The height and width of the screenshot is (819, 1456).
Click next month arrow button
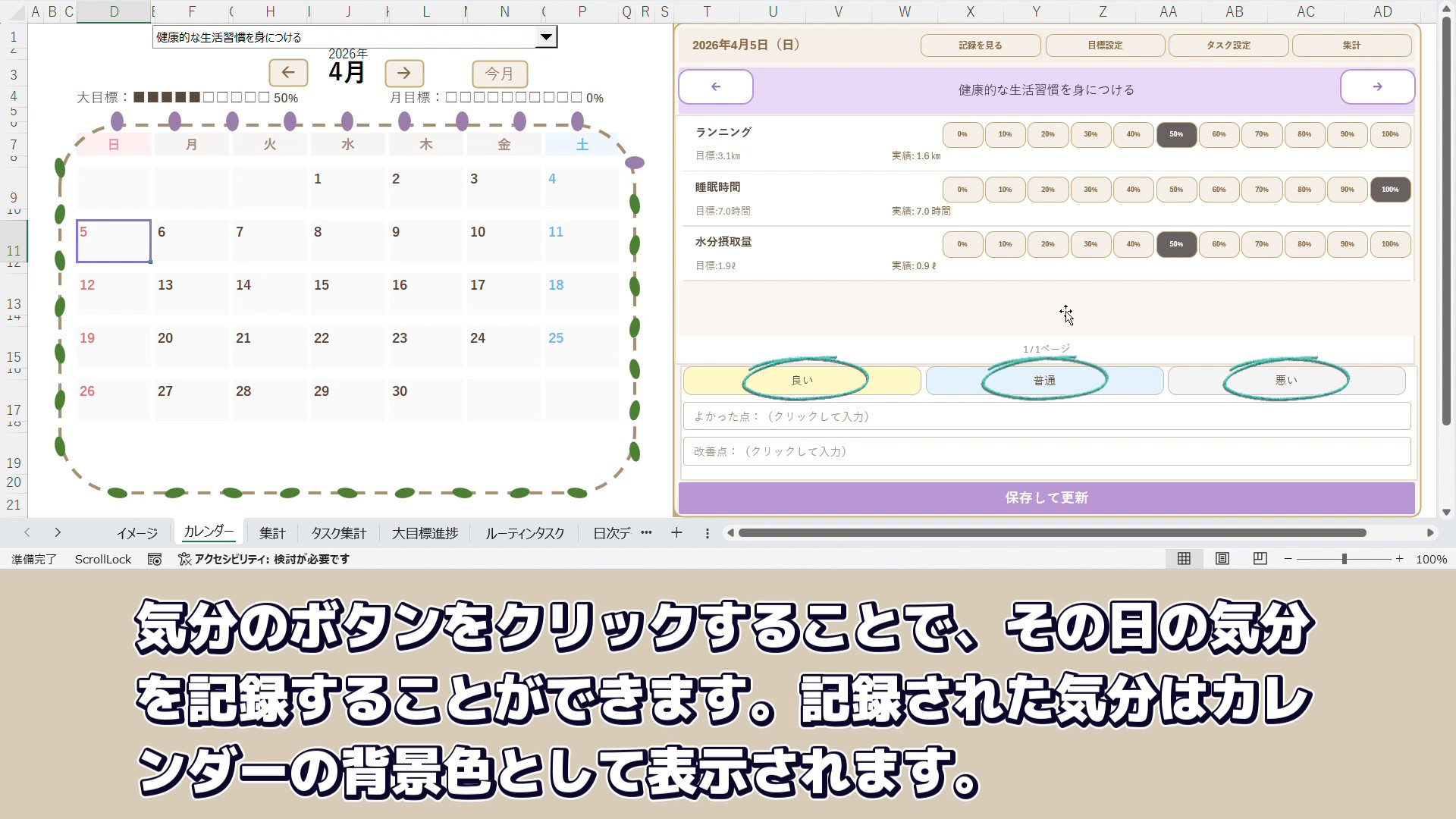[404, 73]
